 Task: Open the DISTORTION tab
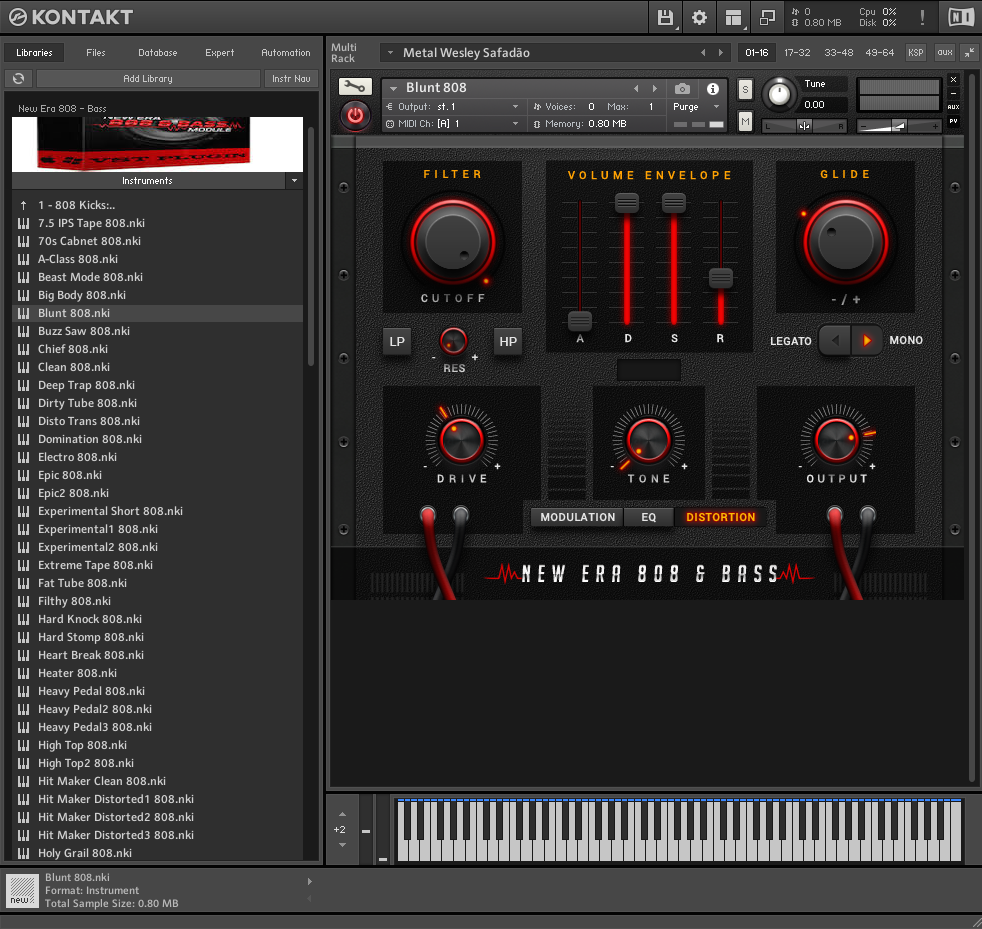pos(720,517)
